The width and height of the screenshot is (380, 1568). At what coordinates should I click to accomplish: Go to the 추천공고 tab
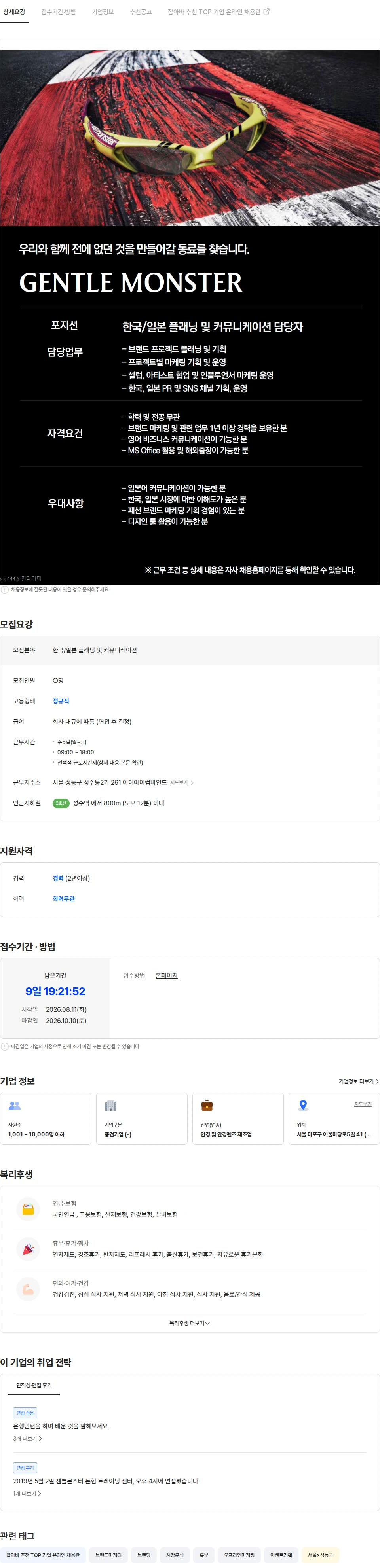pos(141,11)
